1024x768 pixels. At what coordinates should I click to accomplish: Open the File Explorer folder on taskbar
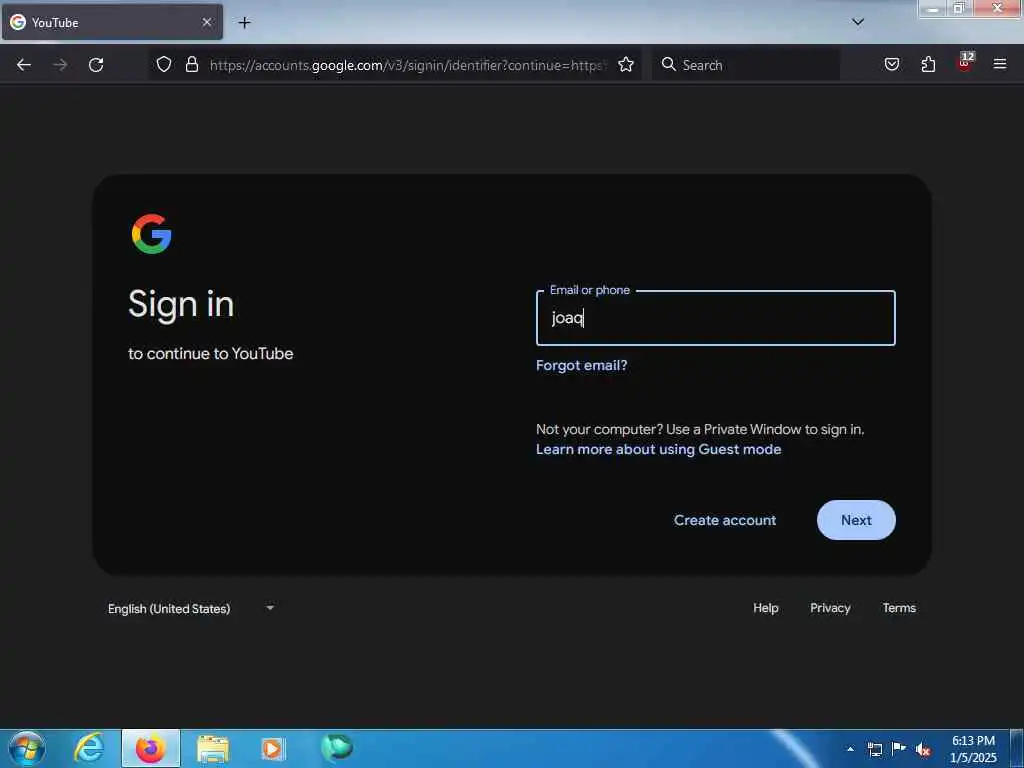pyautogui.click(x=213, y=749)
